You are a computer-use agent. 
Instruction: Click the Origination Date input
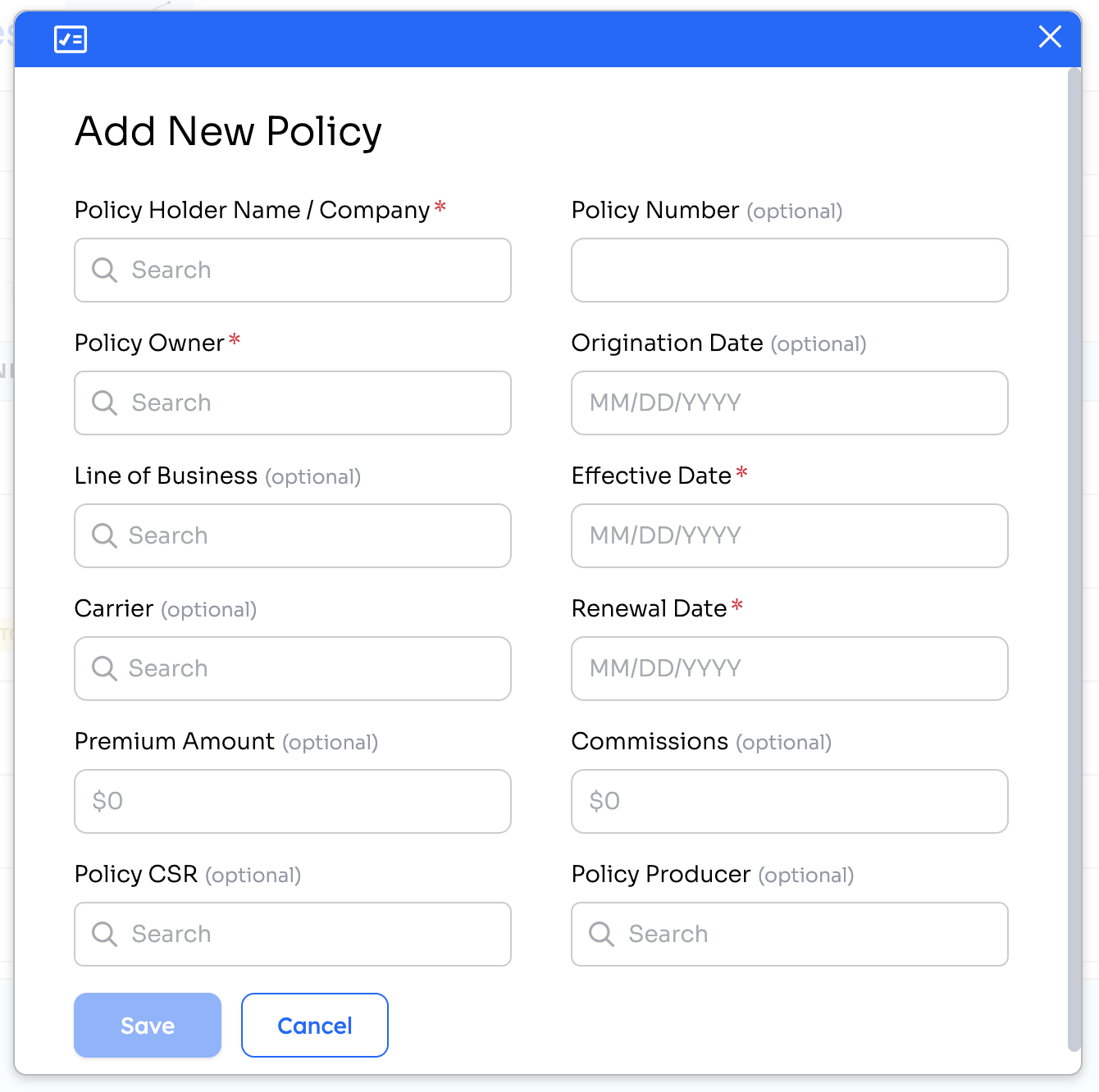790,403
